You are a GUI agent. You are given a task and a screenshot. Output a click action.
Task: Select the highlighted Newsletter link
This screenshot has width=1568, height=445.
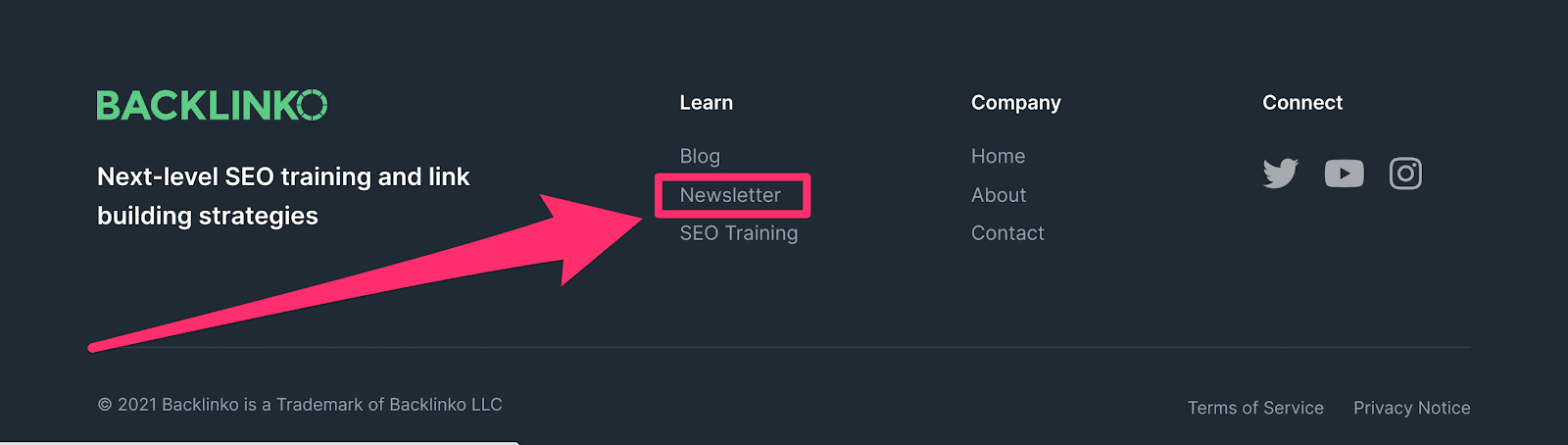click(731, 195)
